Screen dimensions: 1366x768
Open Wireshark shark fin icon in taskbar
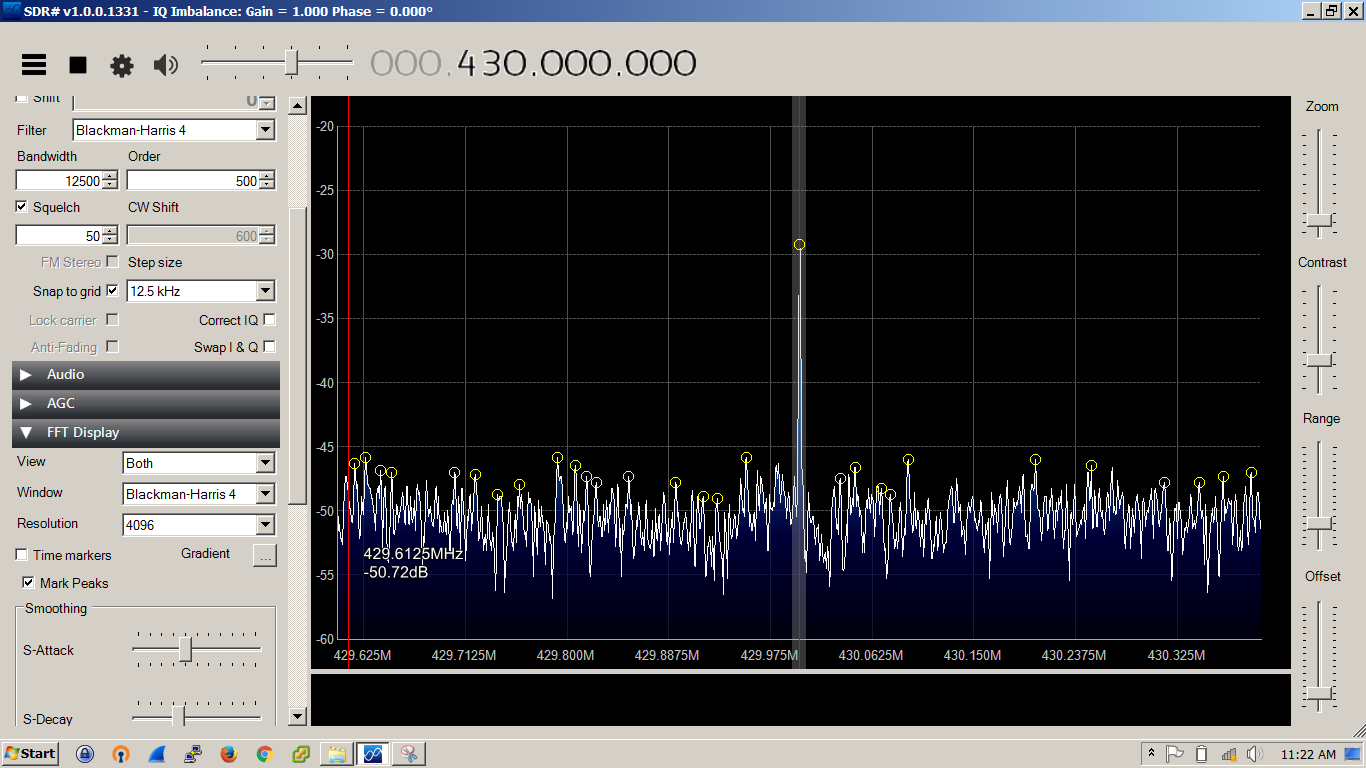157,754
